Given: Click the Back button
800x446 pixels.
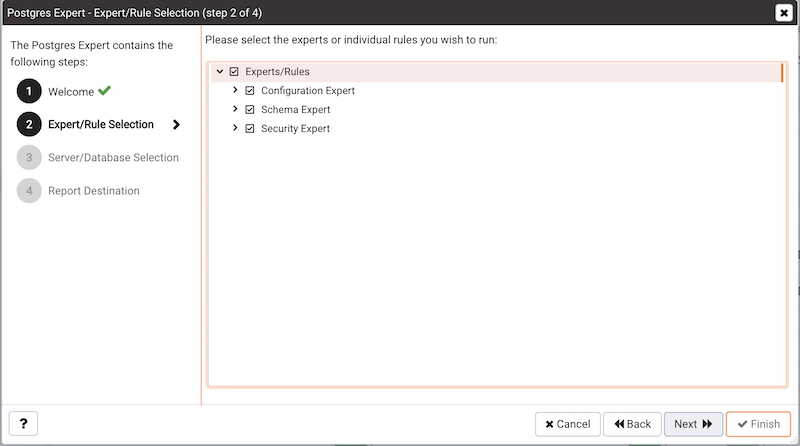Looking at the screenshot, I should (632, 424).
